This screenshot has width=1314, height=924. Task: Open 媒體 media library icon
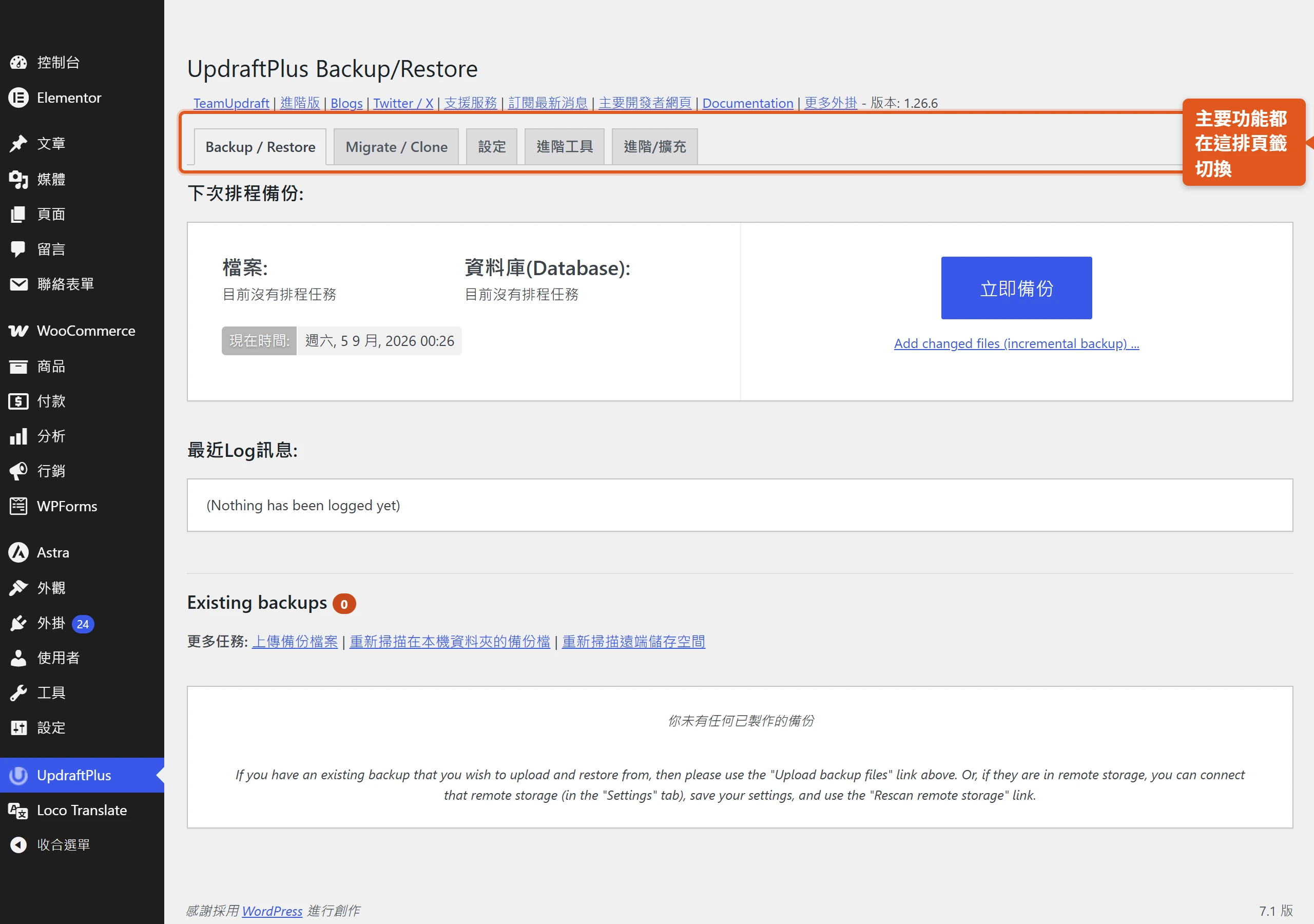[x=18, y=179]
